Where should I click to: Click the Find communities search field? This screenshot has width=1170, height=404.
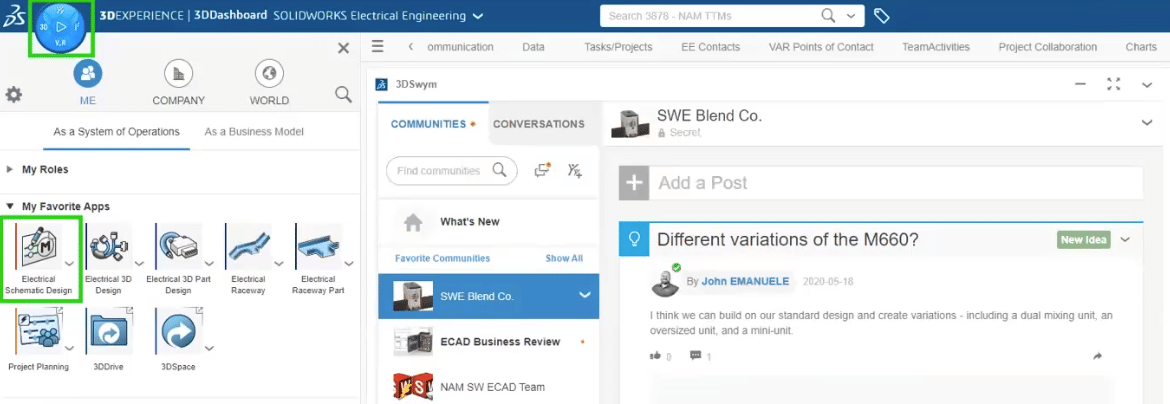[440, 171]
